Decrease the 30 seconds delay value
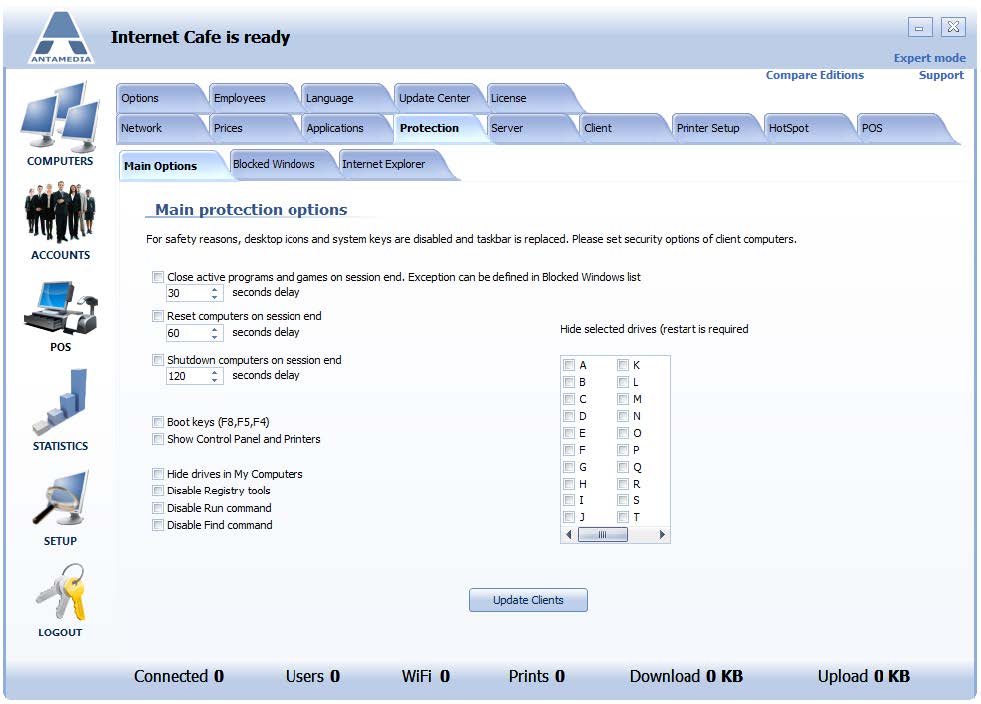Screen dimensions: 981x704 tap(215, 297)
